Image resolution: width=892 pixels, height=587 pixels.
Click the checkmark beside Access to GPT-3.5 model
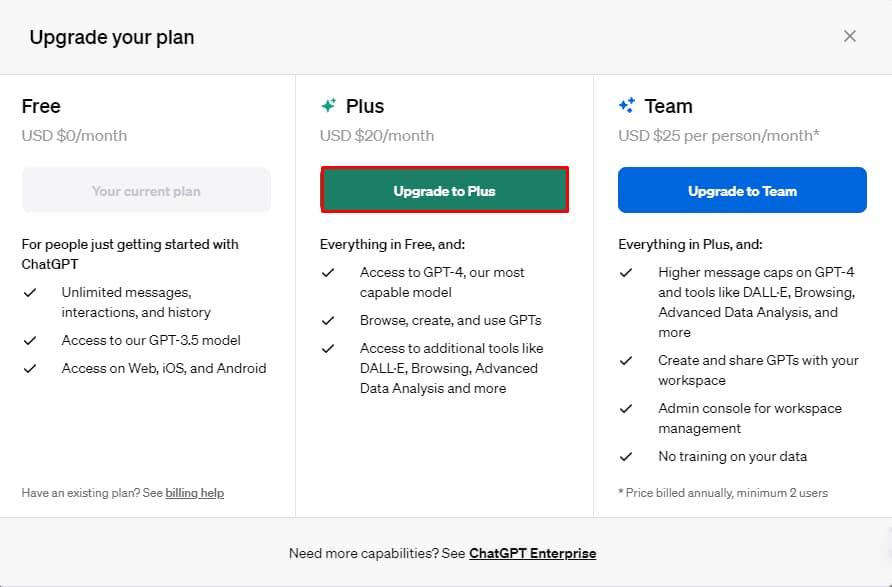click(x=30, y=340)
